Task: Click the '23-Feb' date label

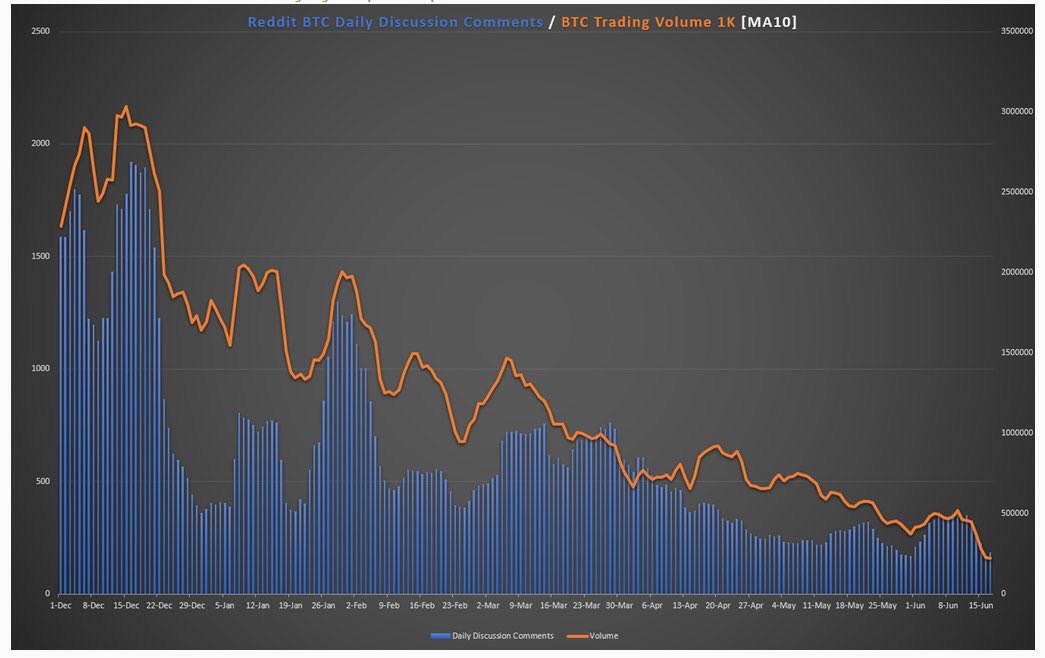Action: pos(455,605)
